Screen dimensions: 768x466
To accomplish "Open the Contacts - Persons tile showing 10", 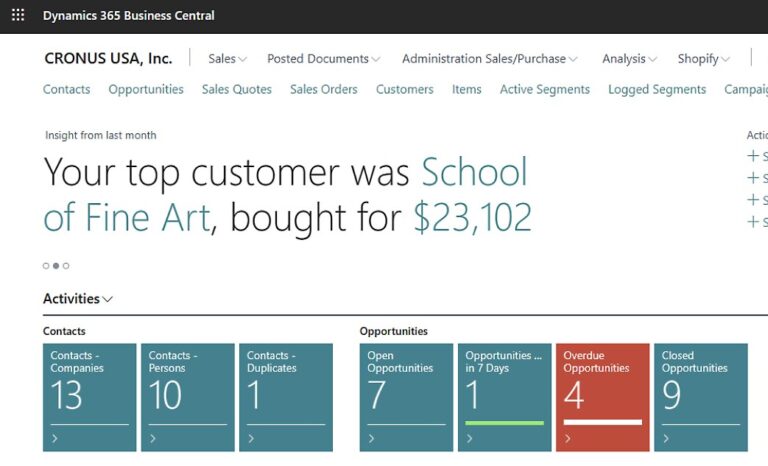I will [188, 397].
